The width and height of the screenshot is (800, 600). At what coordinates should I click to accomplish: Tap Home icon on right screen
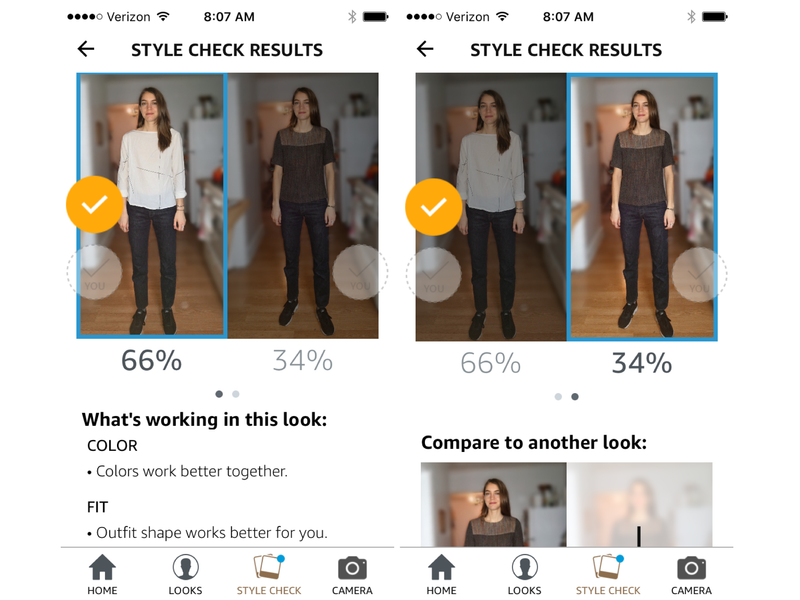coord(441,574)
